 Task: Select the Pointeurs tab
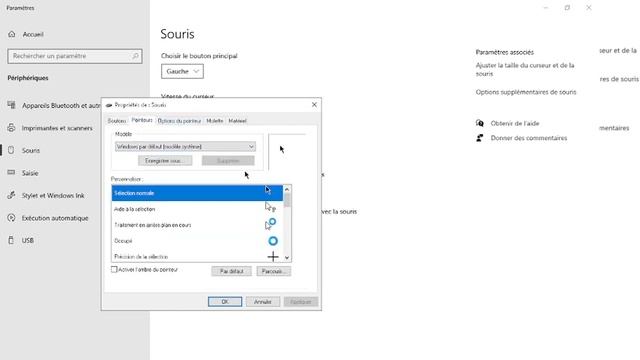142,120
